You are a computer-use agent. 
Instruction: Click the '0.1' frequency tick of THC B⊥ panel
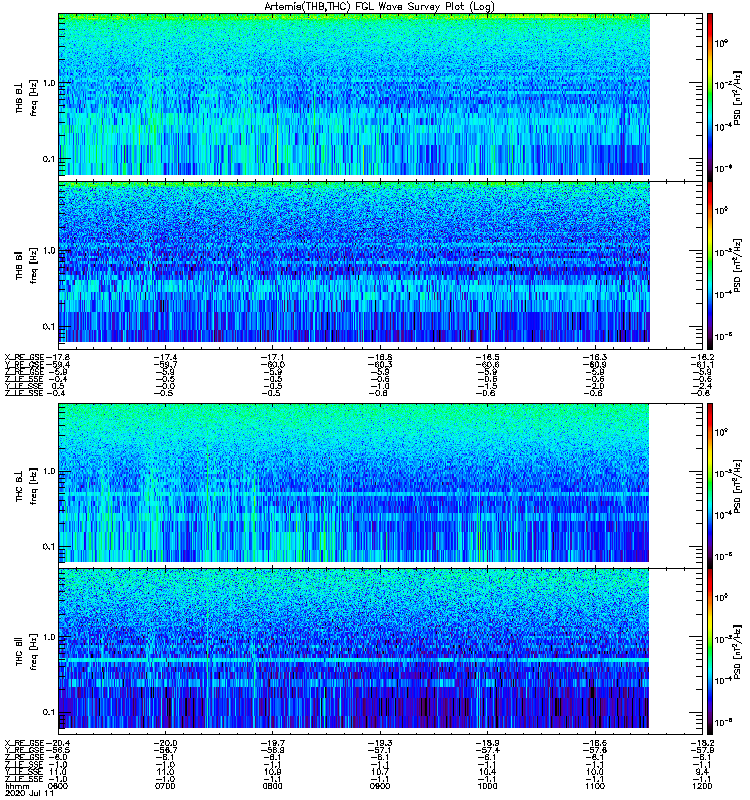[48, 546]
